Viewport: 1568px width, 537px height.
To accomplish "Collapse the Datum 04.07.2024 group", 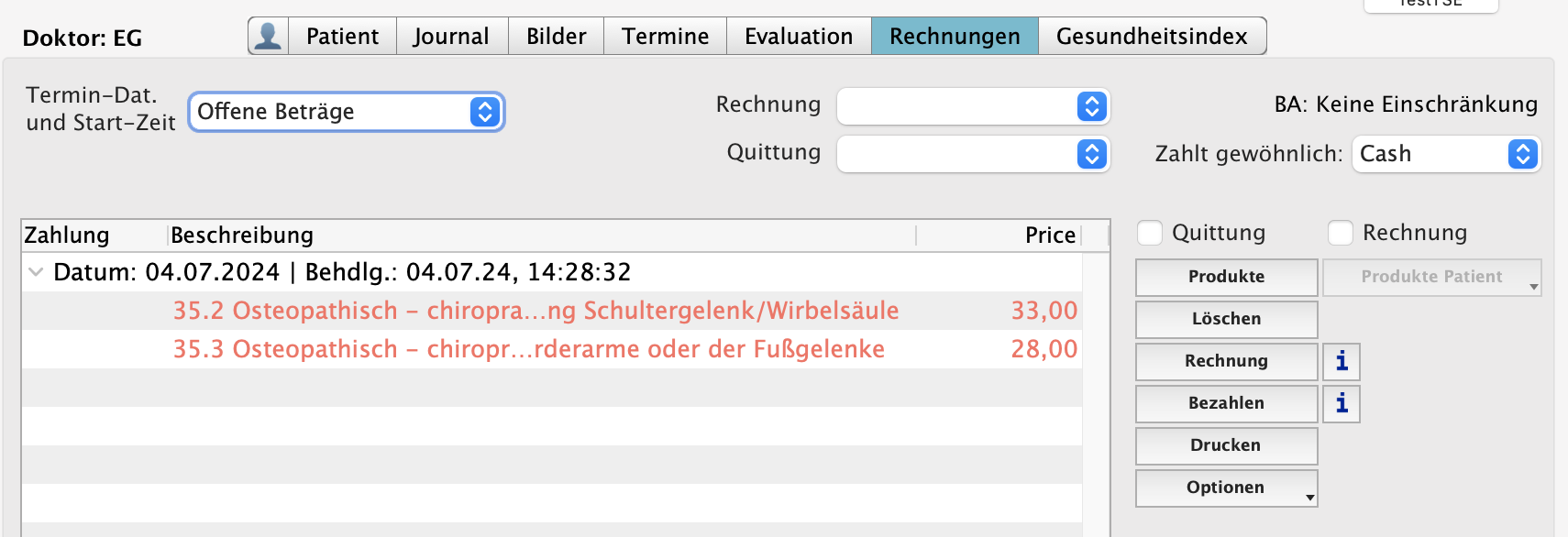I will [36, 272].
